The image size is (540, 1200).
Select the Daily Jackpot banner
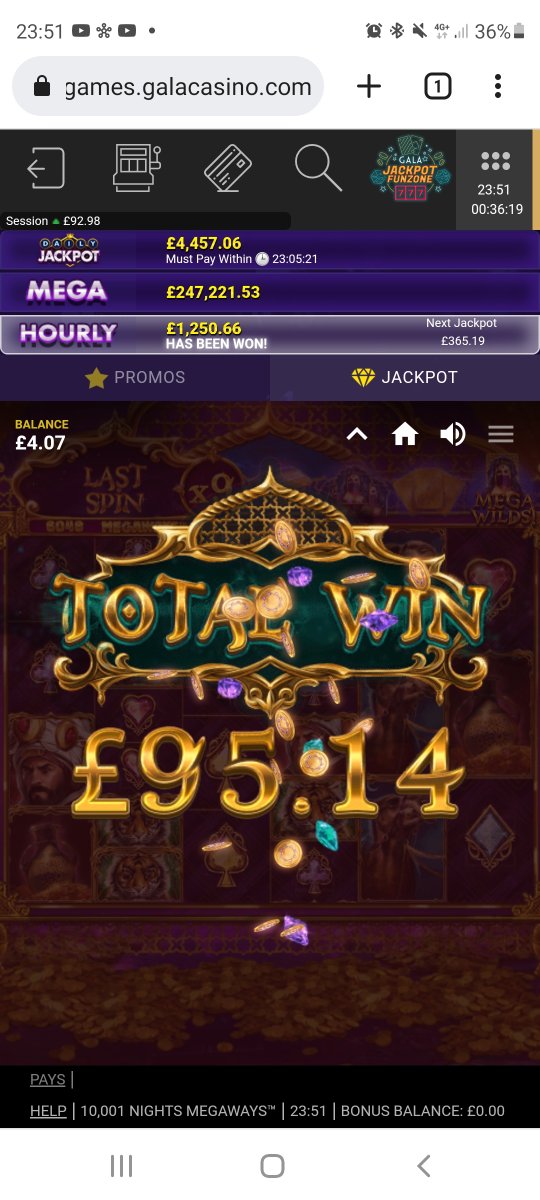[x=270, y=250]
